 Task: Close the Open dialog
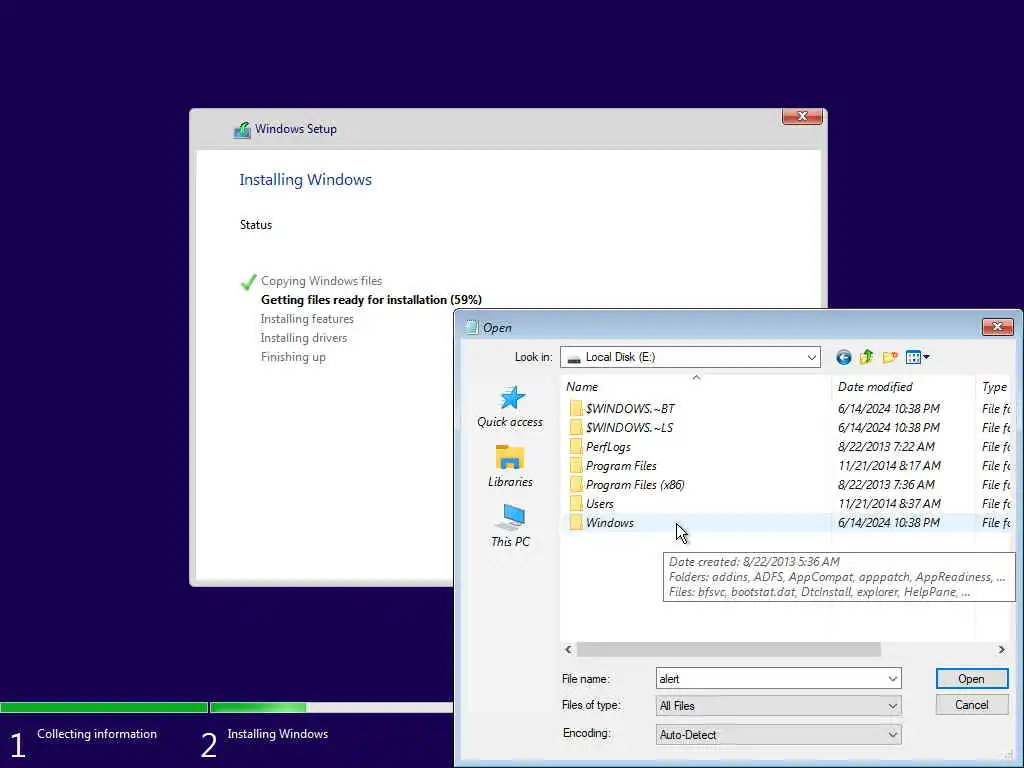[x=997, y=327]
